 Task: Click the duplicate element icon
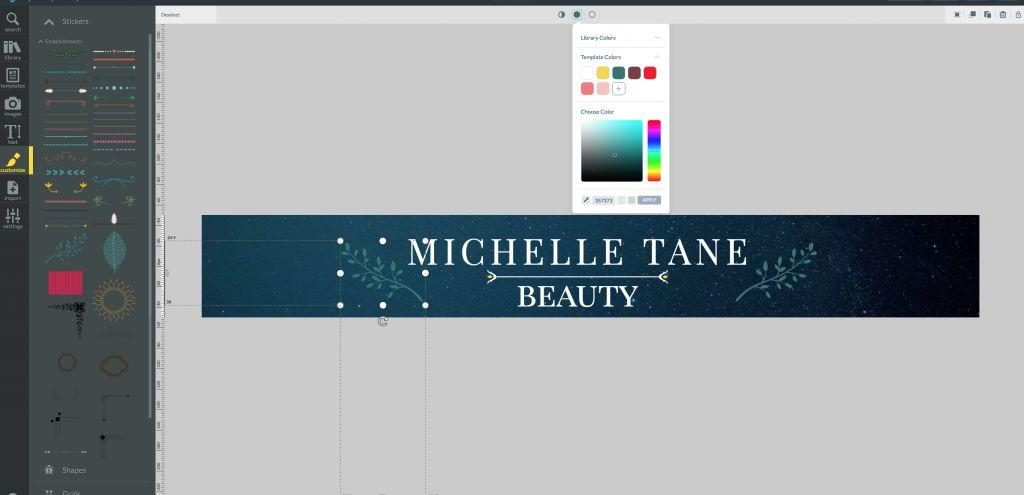click(x=987, y=14)
